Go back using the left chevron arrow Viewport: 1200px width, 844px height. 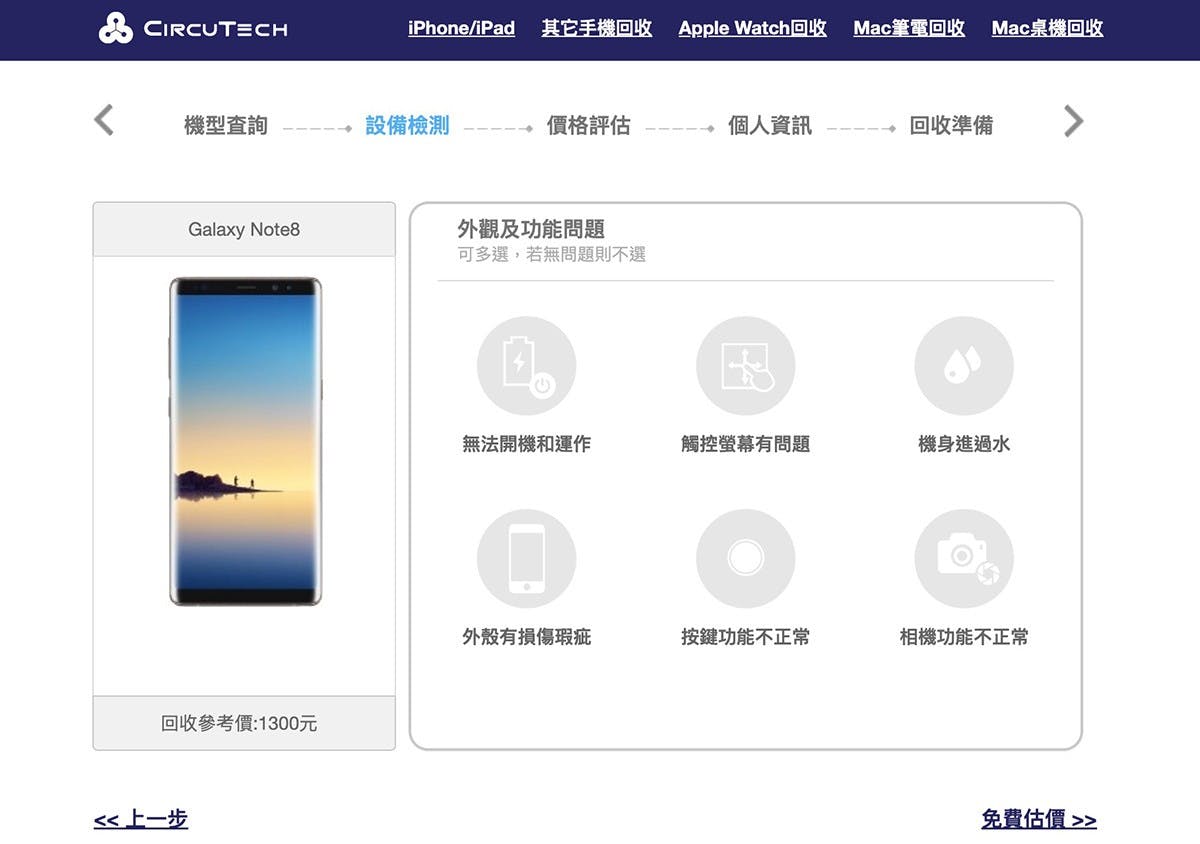pos(104,120)
